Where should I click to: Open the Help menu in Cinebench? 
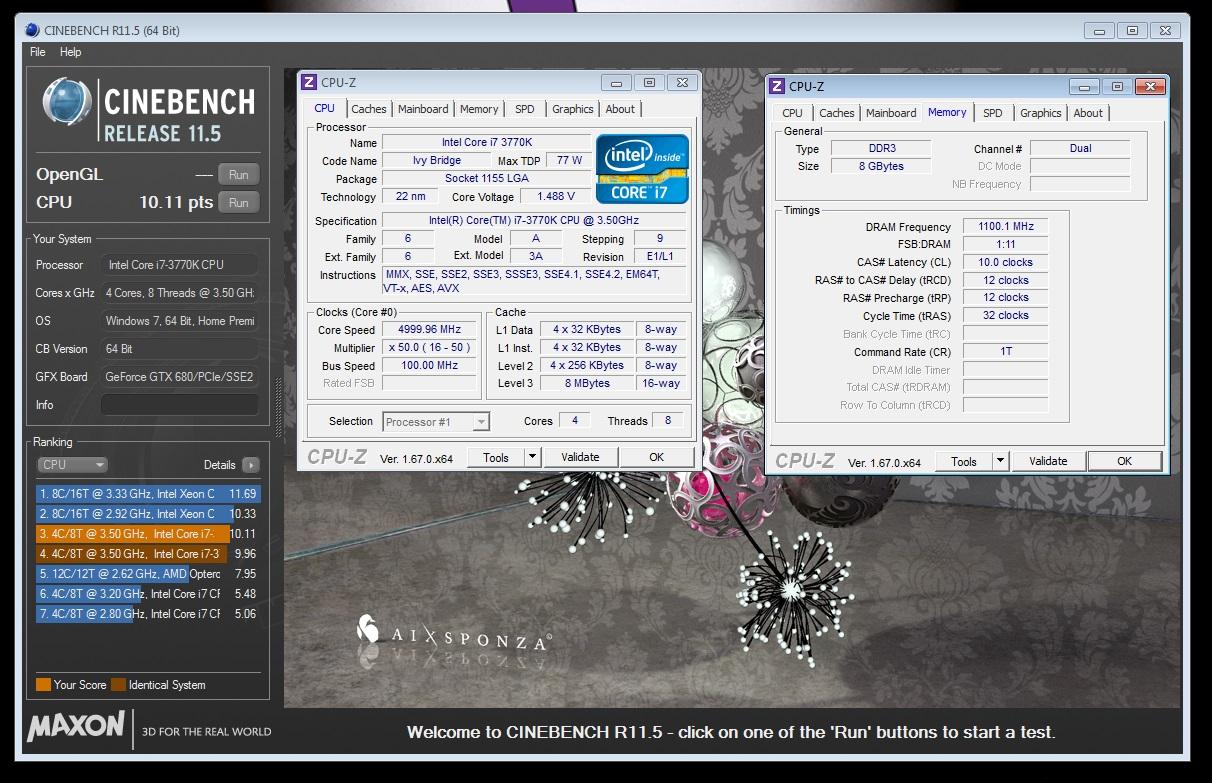click(70, 52)
